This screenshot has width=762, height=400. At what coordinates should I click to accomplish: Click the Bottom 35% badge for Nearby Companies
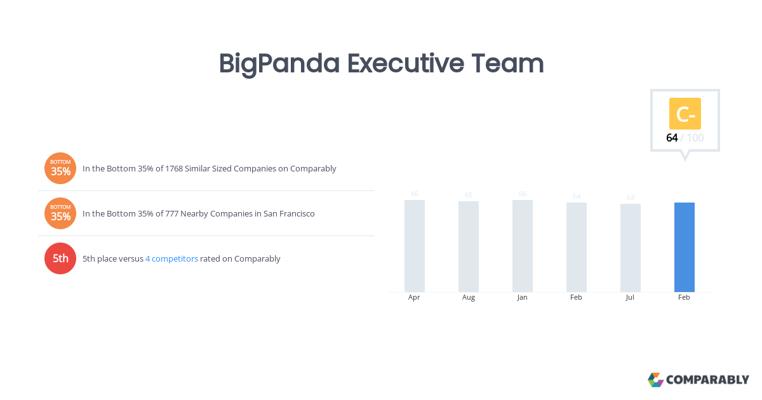coord(60,213)
